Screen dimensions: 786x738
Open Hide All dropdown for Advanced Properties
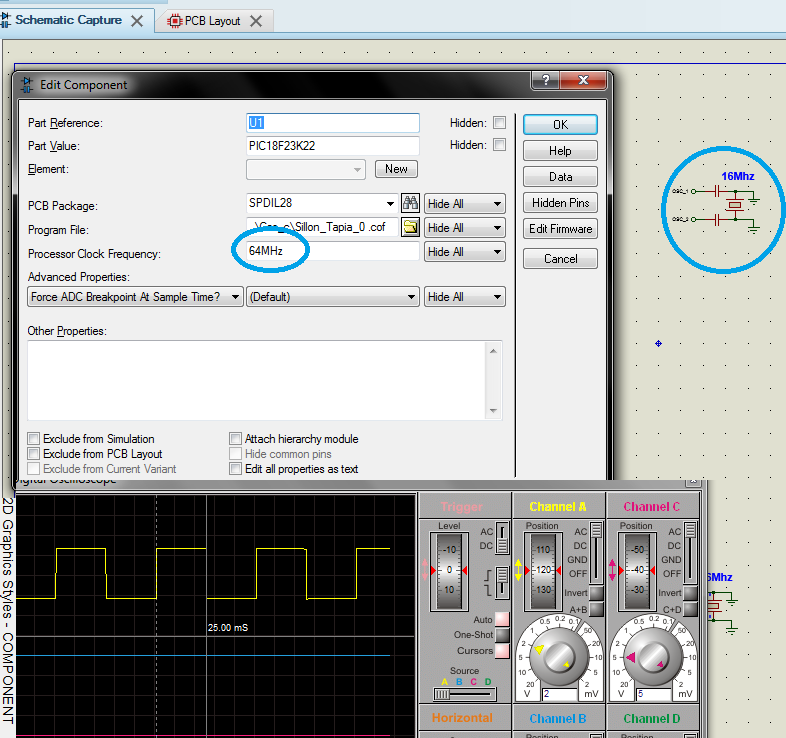pyautogui.click(x=465, y=297)
